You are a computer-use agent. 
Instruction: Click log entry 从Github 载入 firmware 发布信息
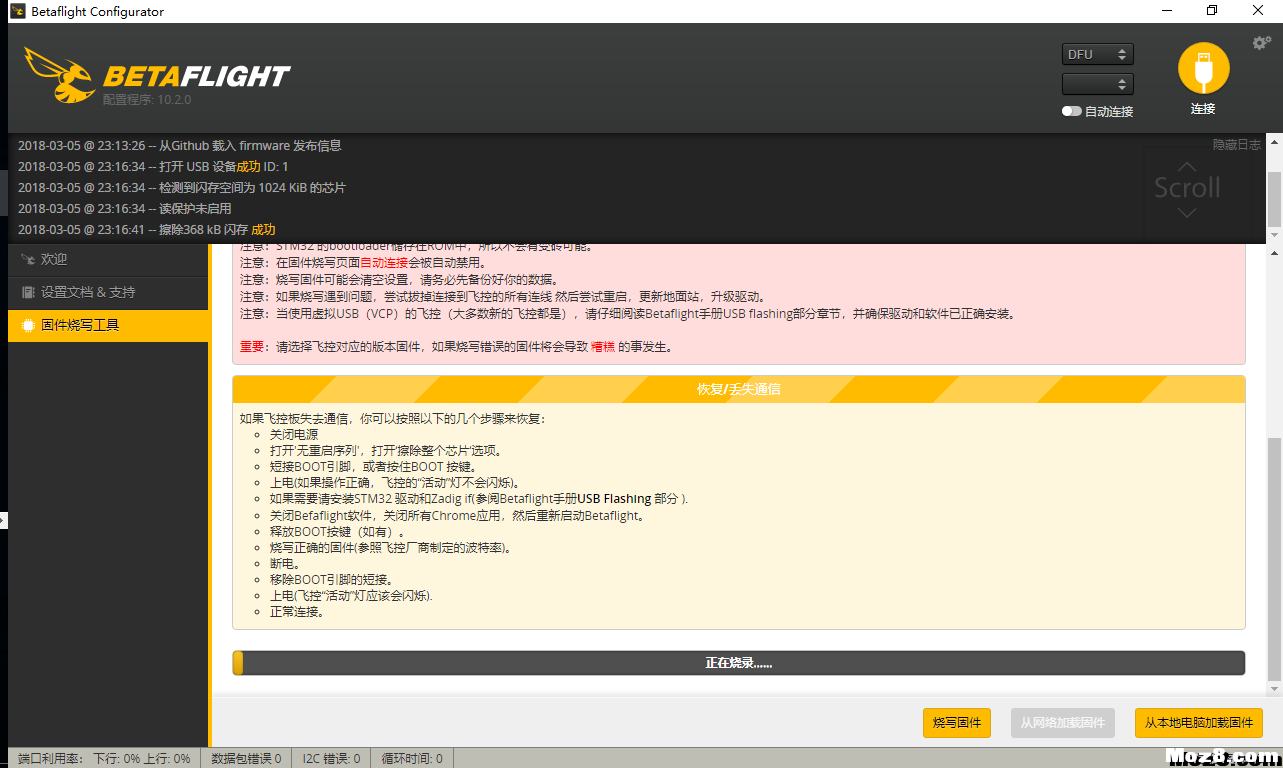click(x=180, y=145)
